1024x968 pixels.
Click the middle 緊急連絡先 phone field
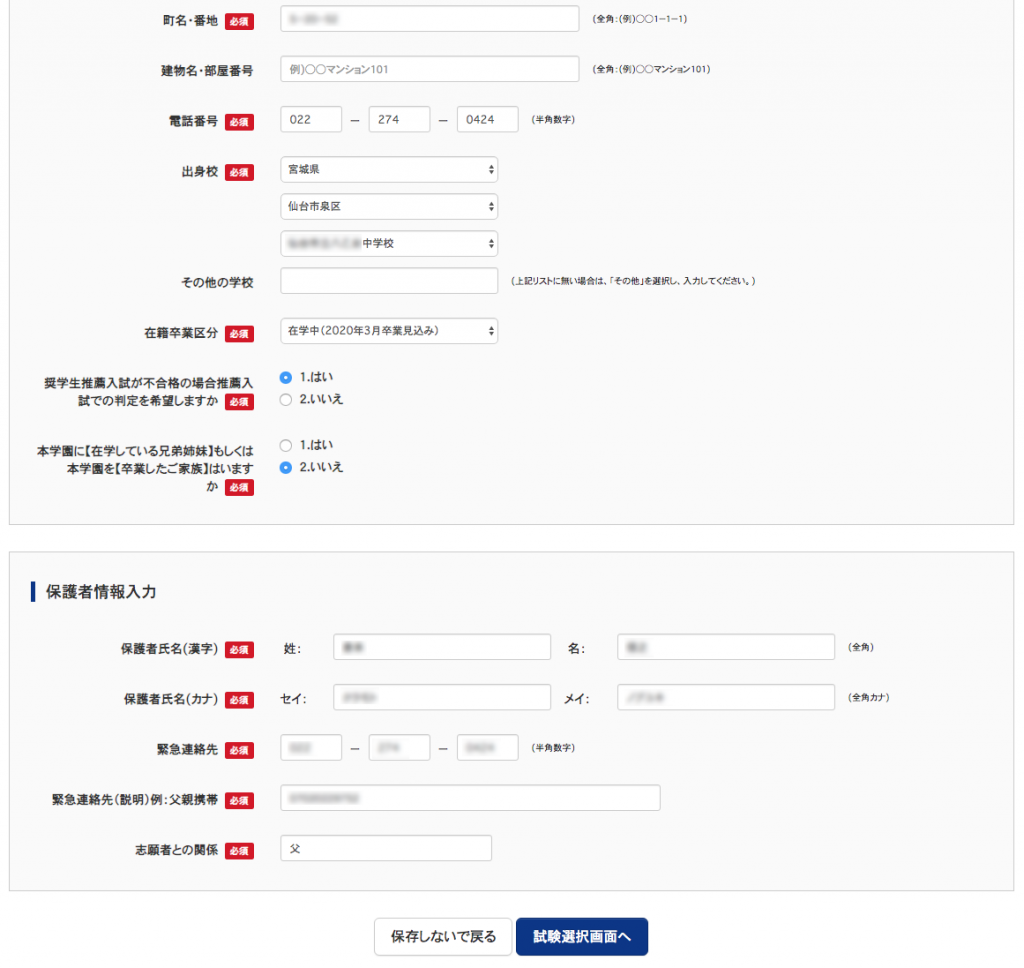[x=399, y=748]
